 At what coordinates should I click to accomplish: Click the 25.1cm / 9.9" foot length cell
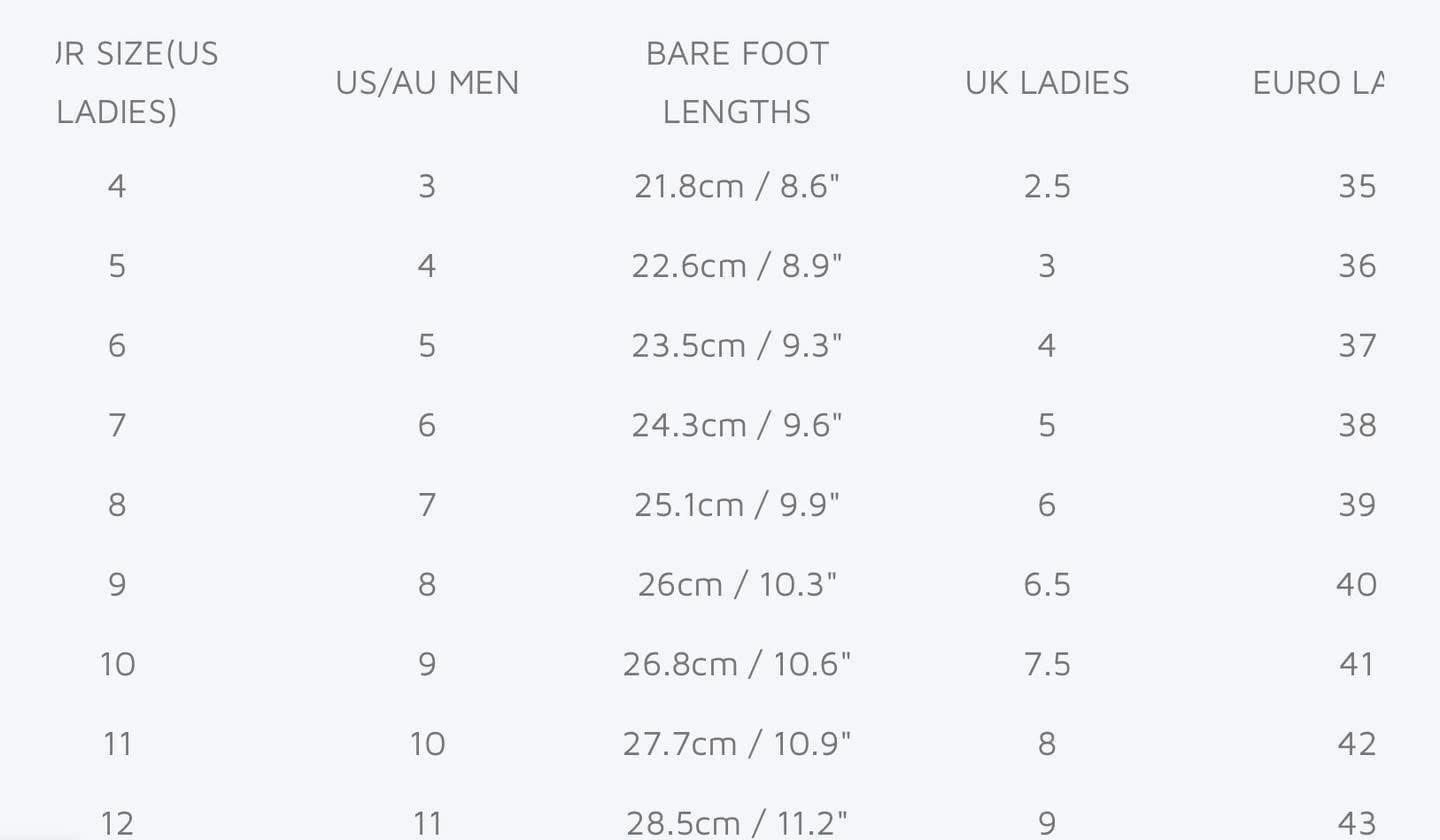pos(737,505)
